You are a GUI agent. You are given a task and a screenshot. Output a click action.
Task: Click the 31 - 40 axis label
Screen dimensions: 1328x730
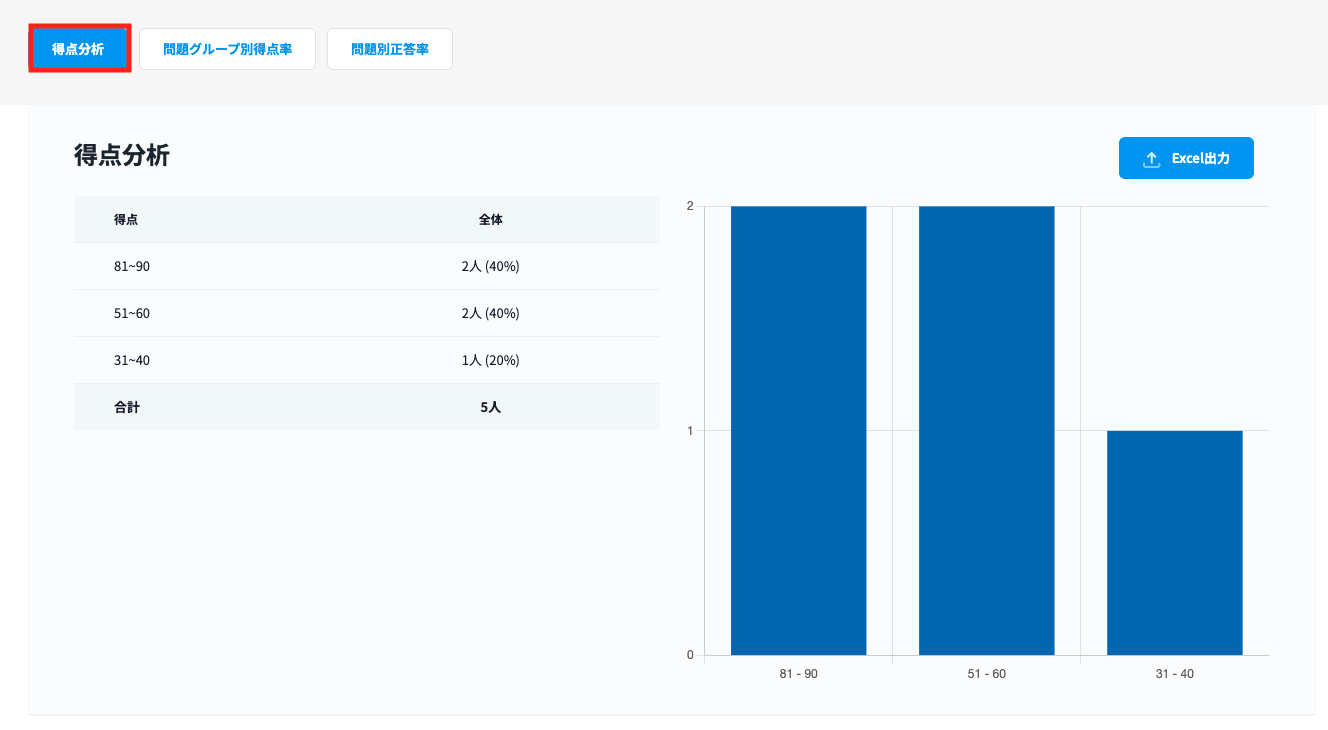coord(1174,674)
